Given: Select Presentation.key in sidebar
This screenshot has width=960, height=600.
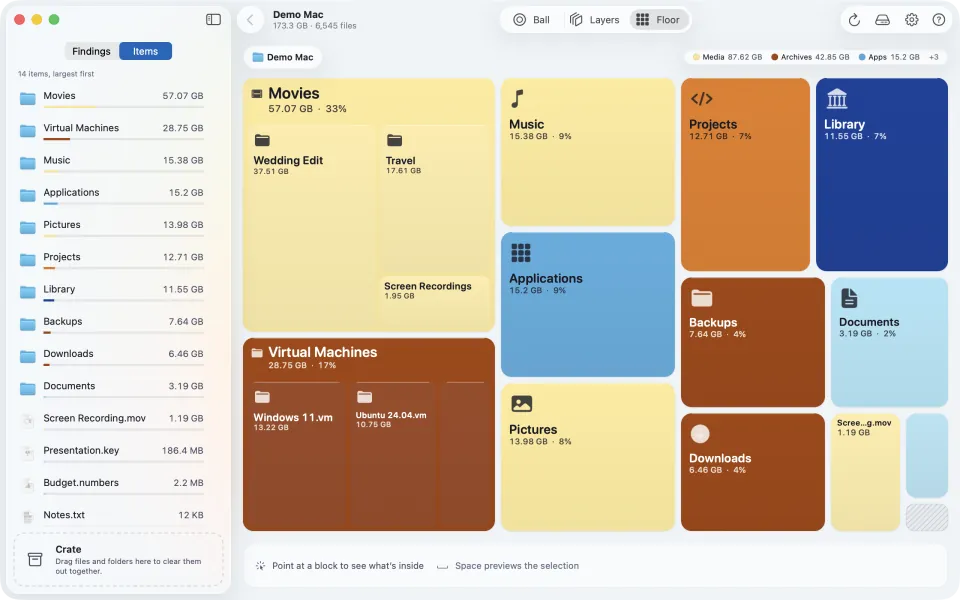Looking at the screenshot, I should (112, 452).
